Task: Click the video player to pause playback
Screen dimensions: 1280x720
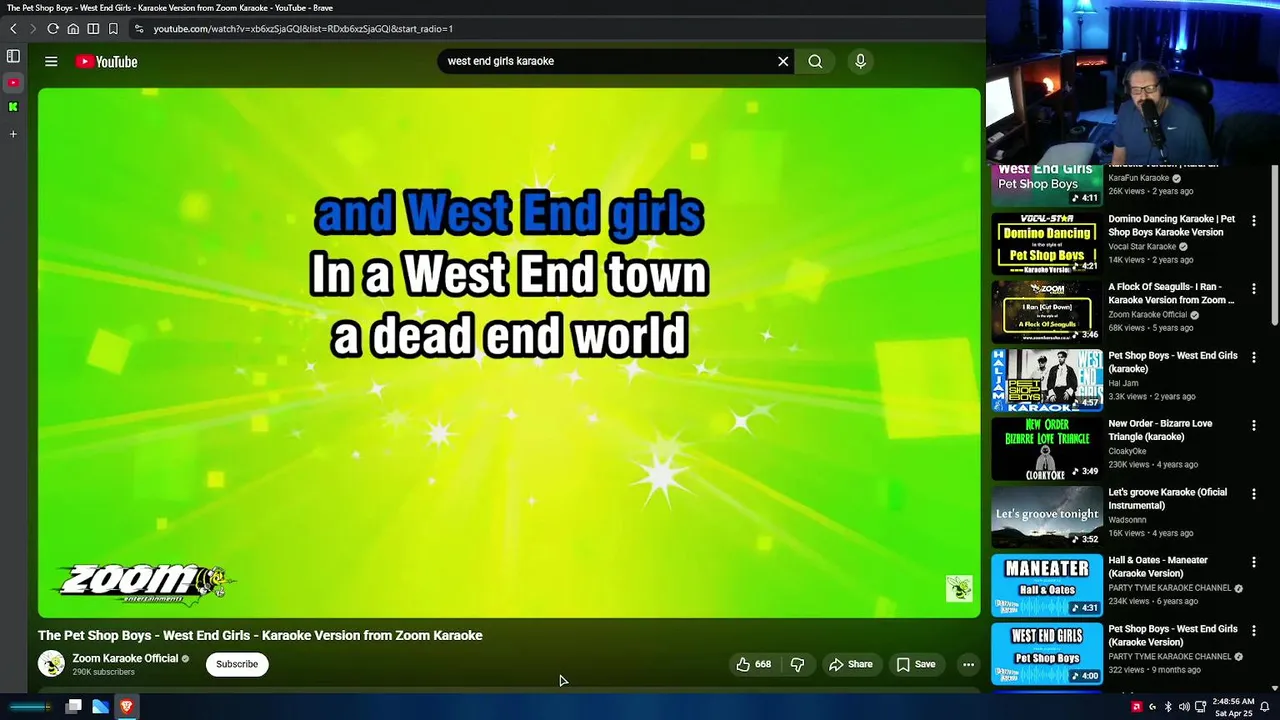Action: click(509, 352)
